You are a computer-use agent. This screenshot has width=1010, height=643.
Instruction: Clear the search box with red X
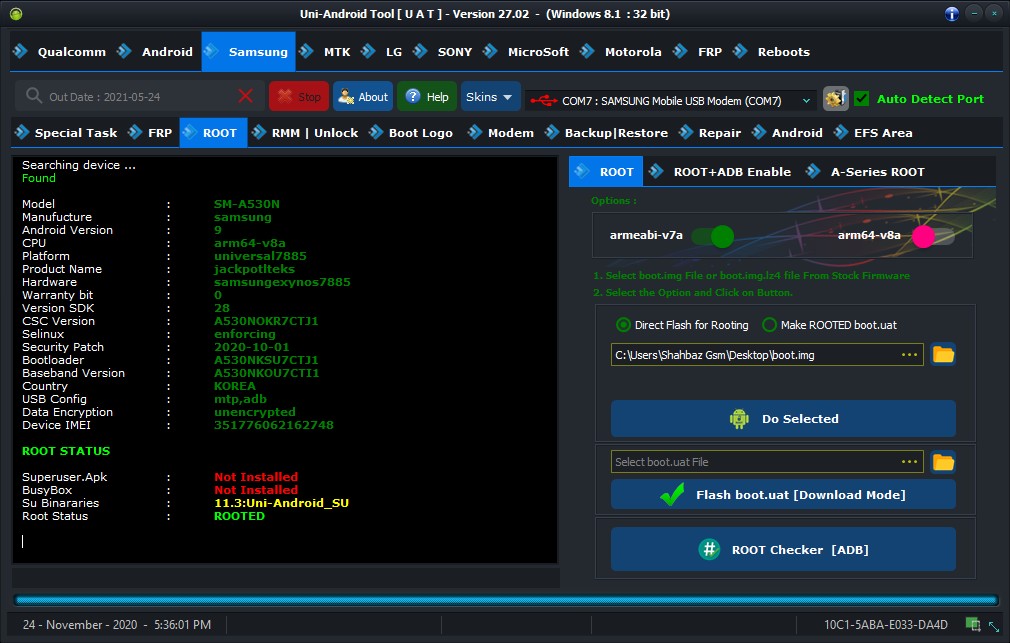(x=246, y=96)
